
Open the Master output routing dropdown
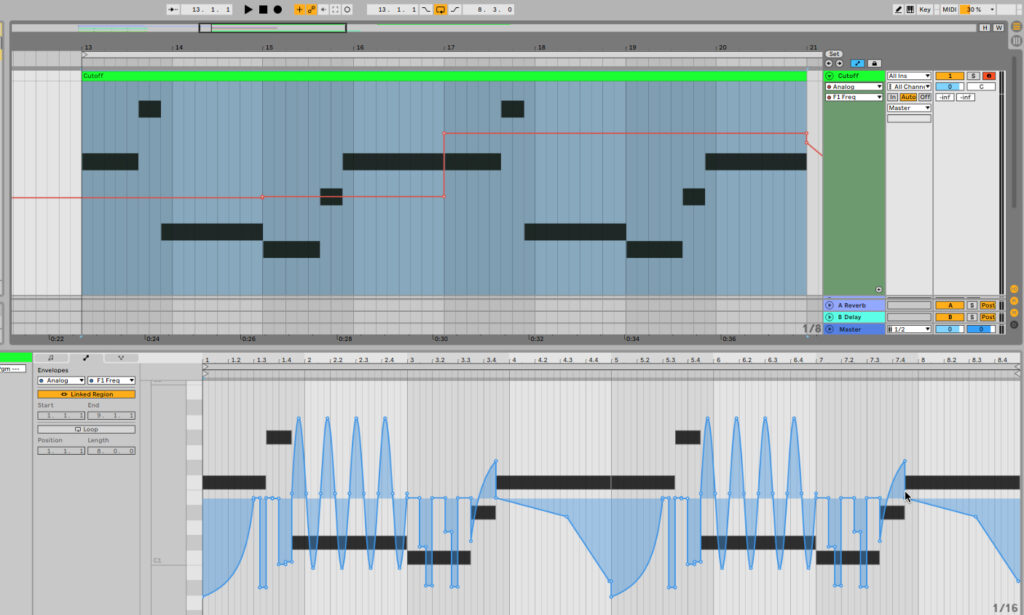coord(908,108)
